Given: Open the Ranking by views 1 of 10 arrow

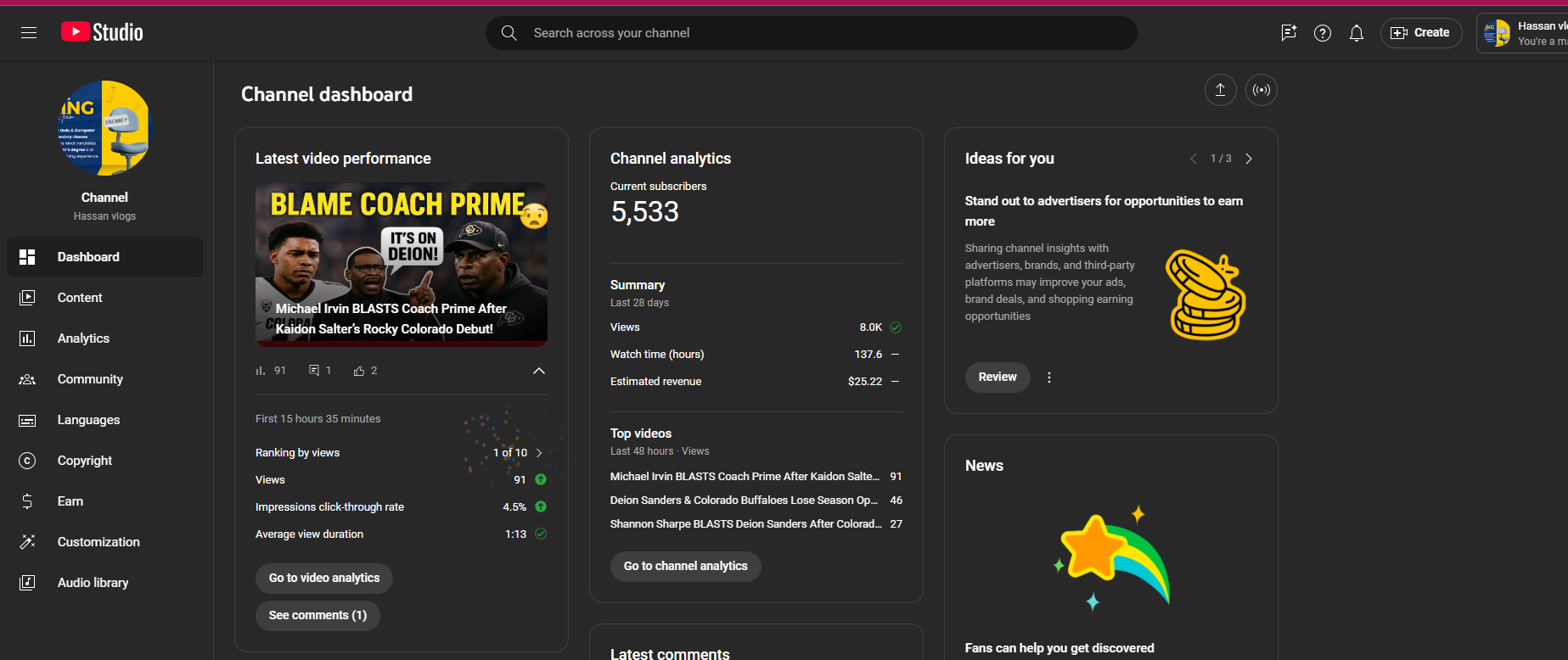Looking at the screenshot, I should tap(539, 453).
